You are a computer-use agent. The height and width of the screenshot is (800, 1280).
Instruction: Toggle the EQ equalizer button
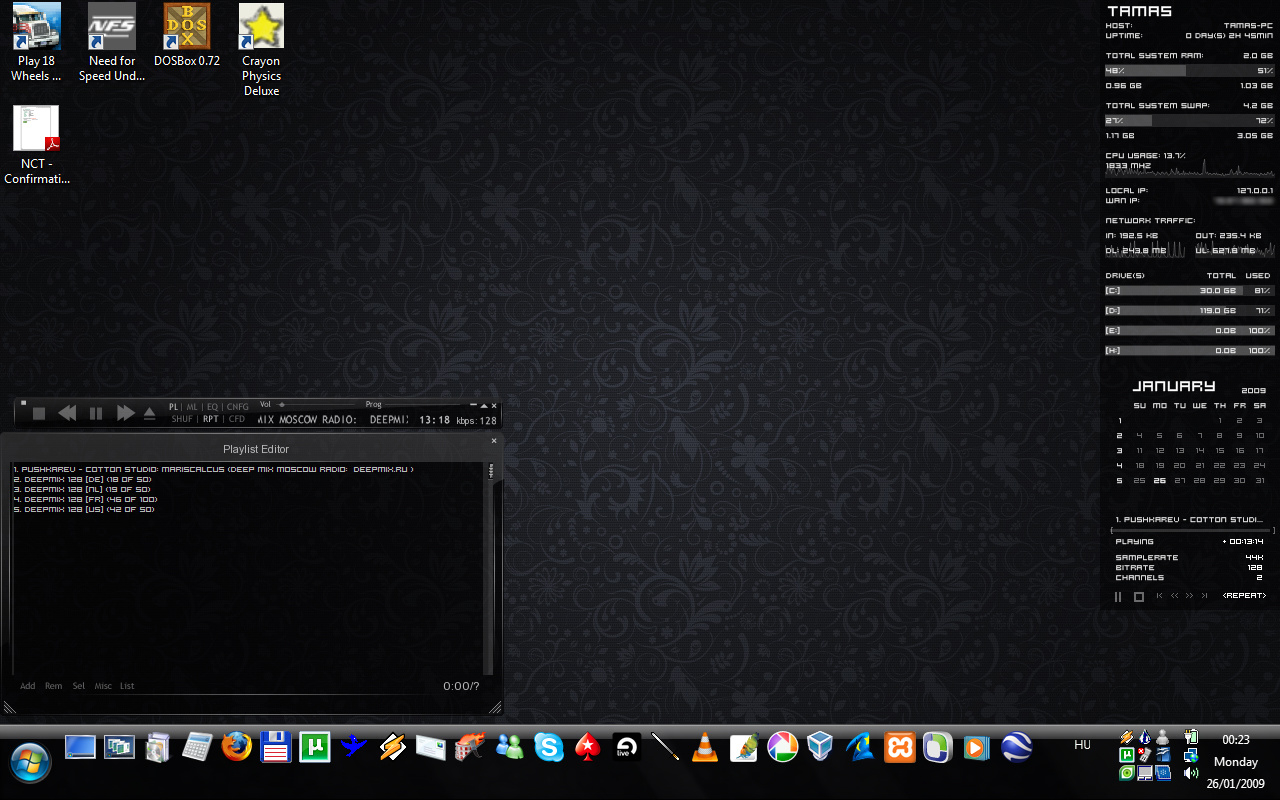pos(212,407)
